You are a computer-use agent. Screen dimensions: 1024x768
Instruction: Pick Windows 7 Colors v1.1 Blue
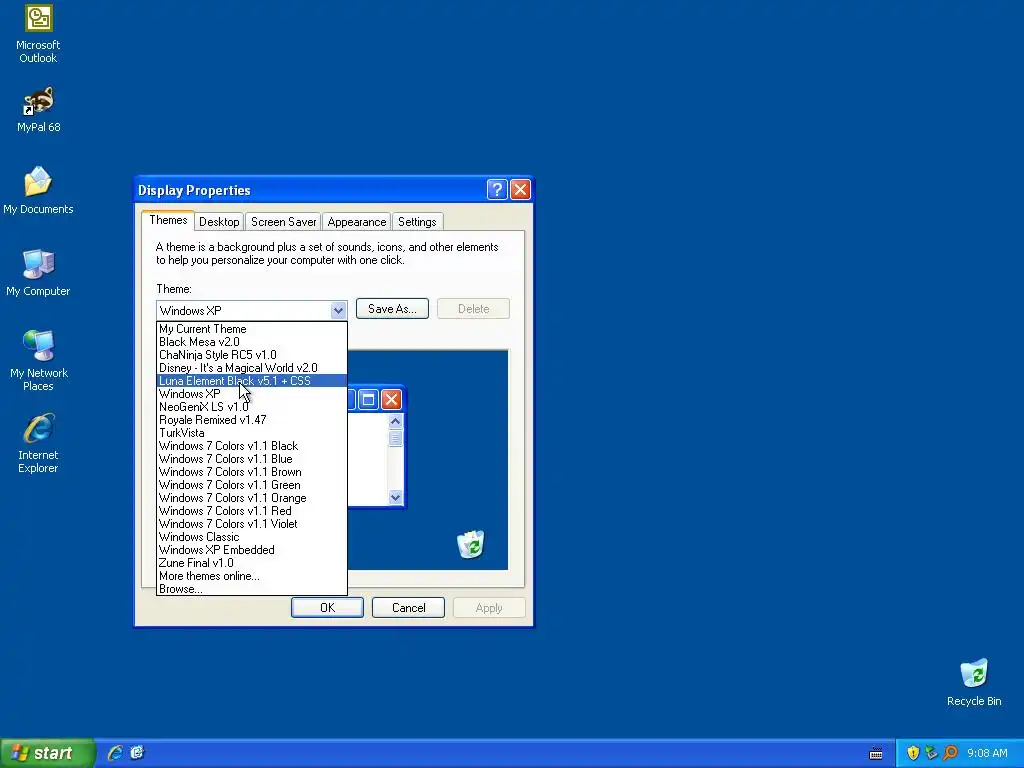[251, 459]
